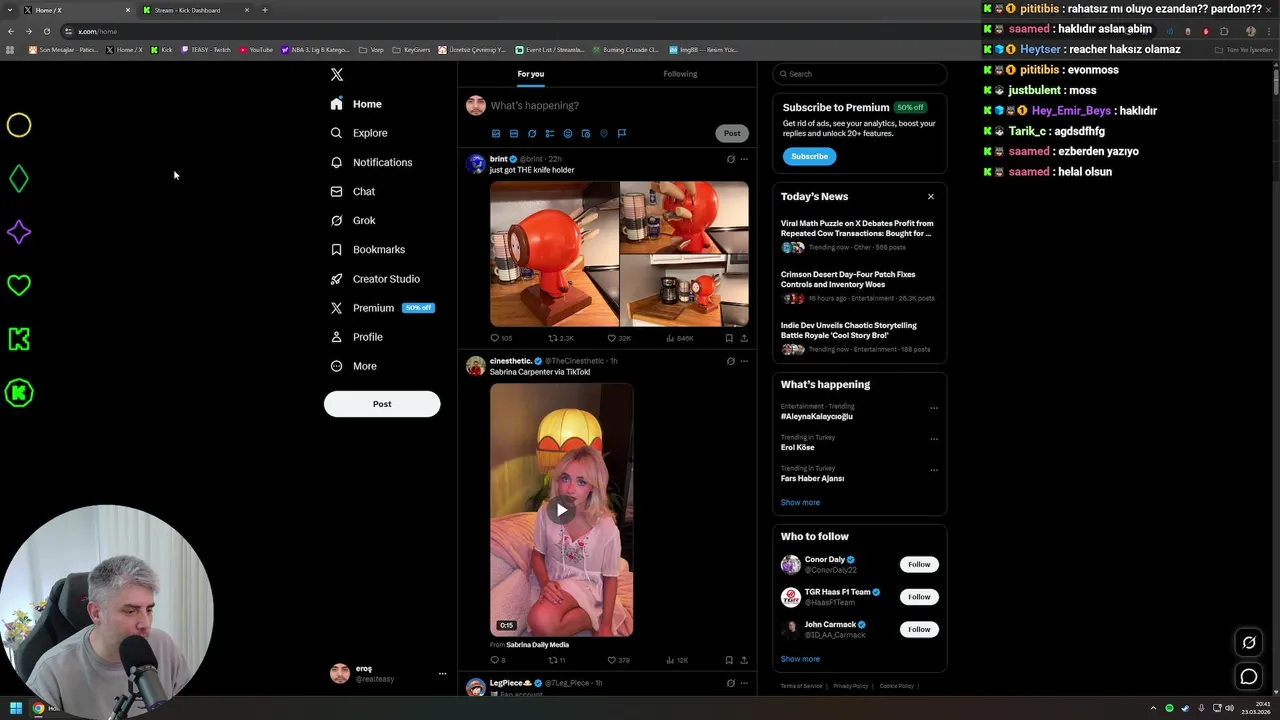Click Show more under Who to follow
Image resolution: width=1280 pixels, height=720 pixels.
[x=800, y=659]
